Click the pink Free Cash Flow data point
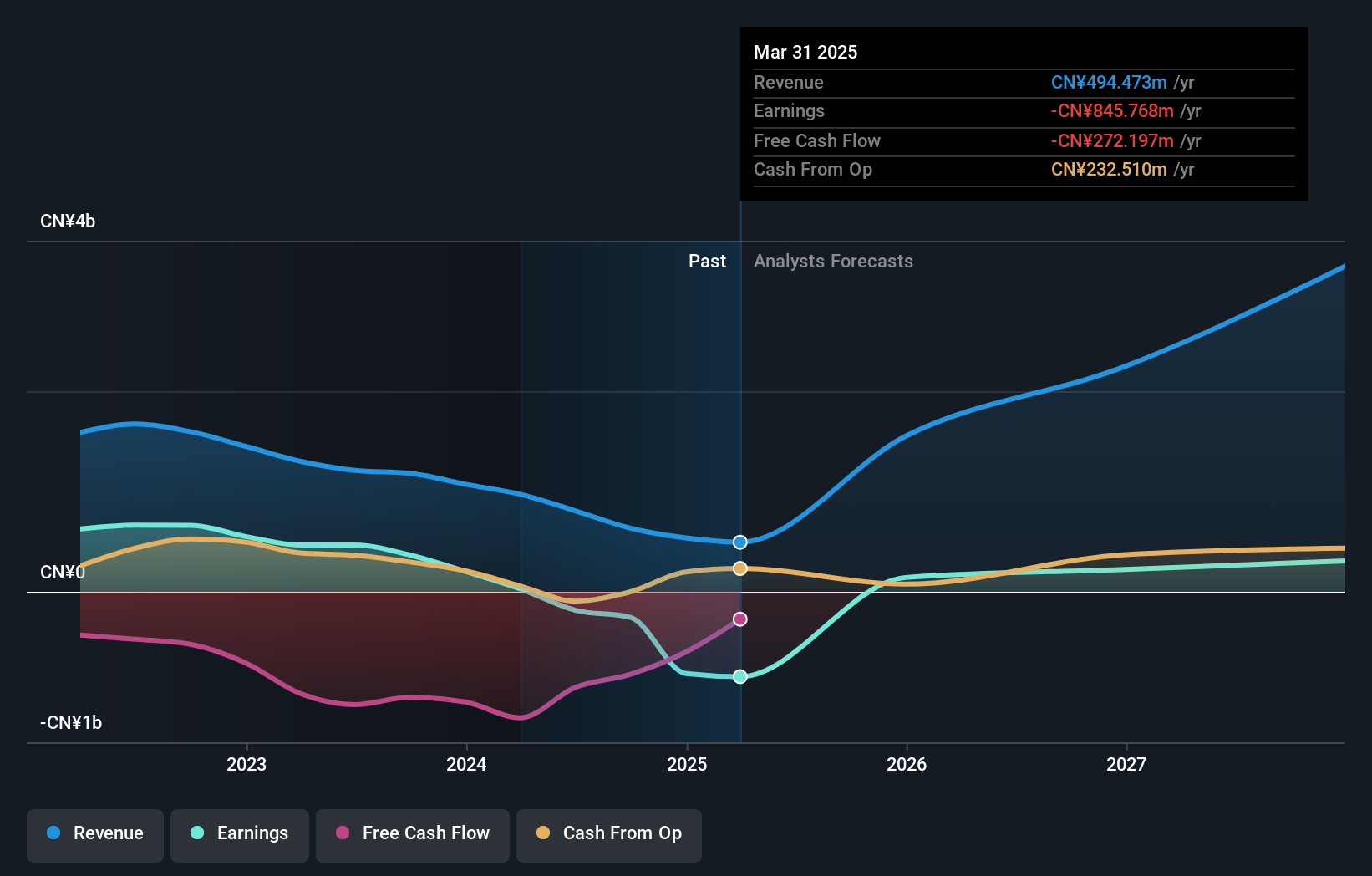 tap(740, 619)
